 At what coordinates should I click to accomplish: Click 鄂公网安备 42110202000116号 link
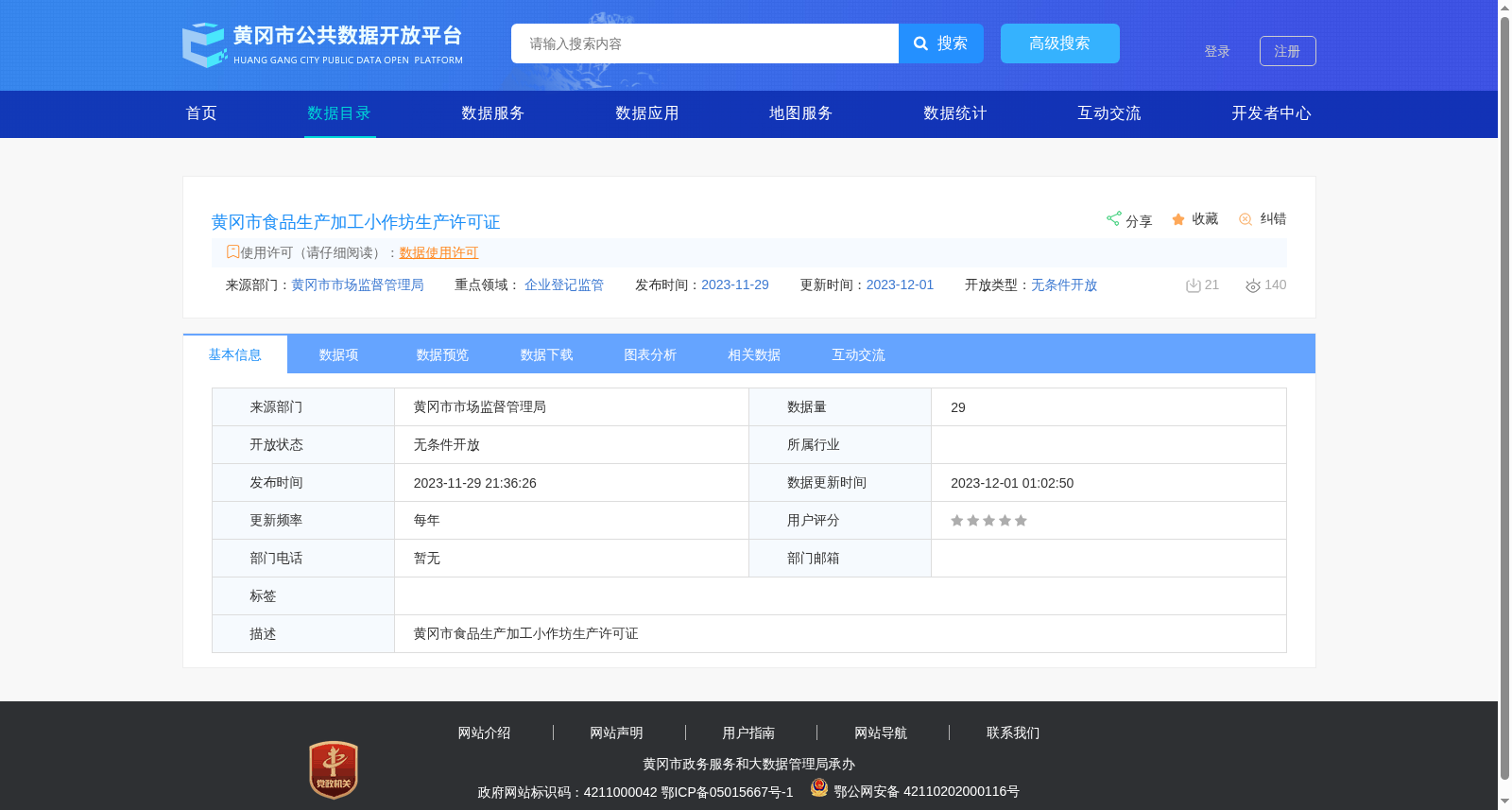927,792
